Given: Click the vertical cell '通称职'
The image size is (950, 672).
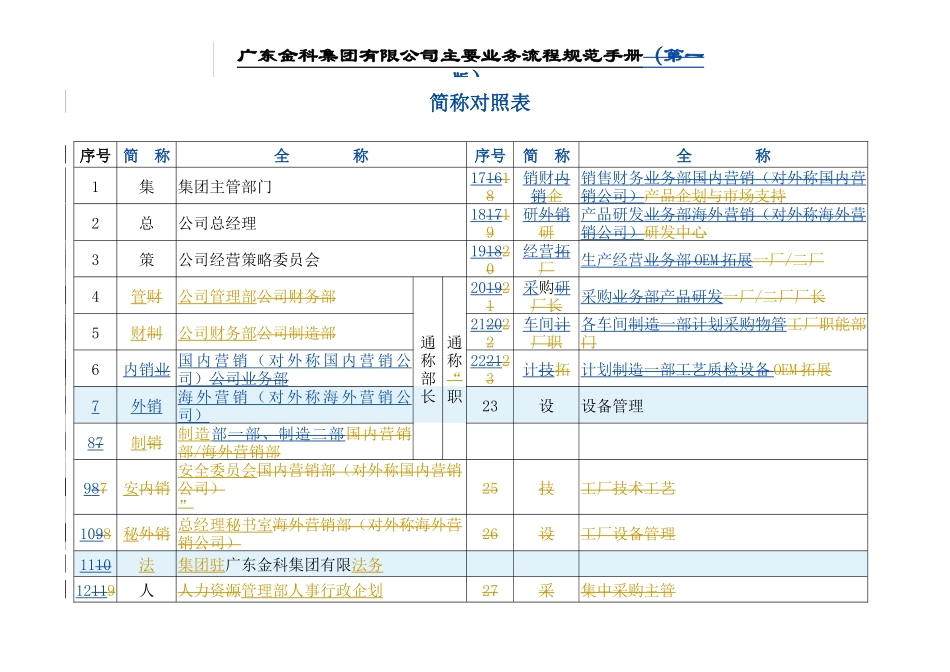Looking at the screenshot, I should coord(454,369).
